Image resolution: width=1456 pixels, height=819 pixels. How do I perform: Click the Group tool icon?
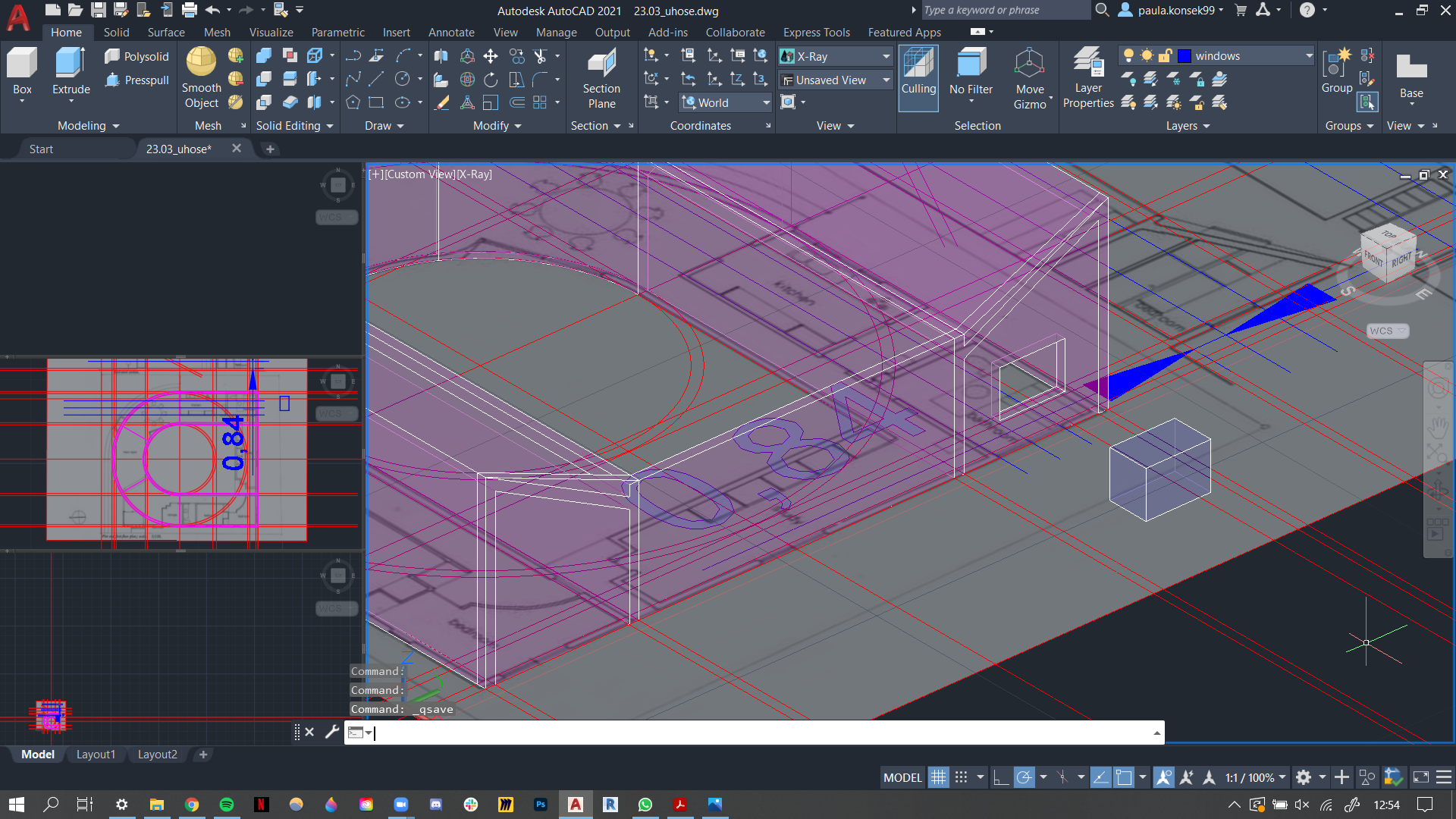(1336, 72)
